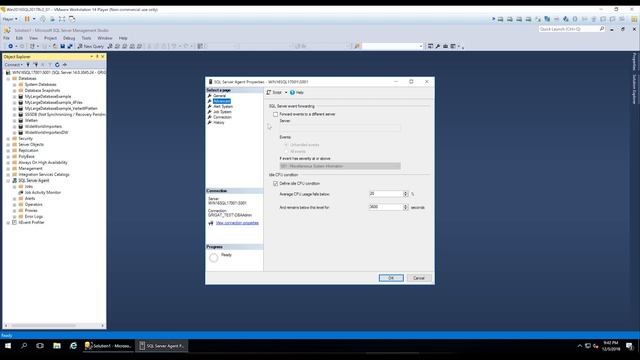Open the Edit menu
The width and height of the screenshot is (640, 360).
pyautogui.click(x=19, y=38)
